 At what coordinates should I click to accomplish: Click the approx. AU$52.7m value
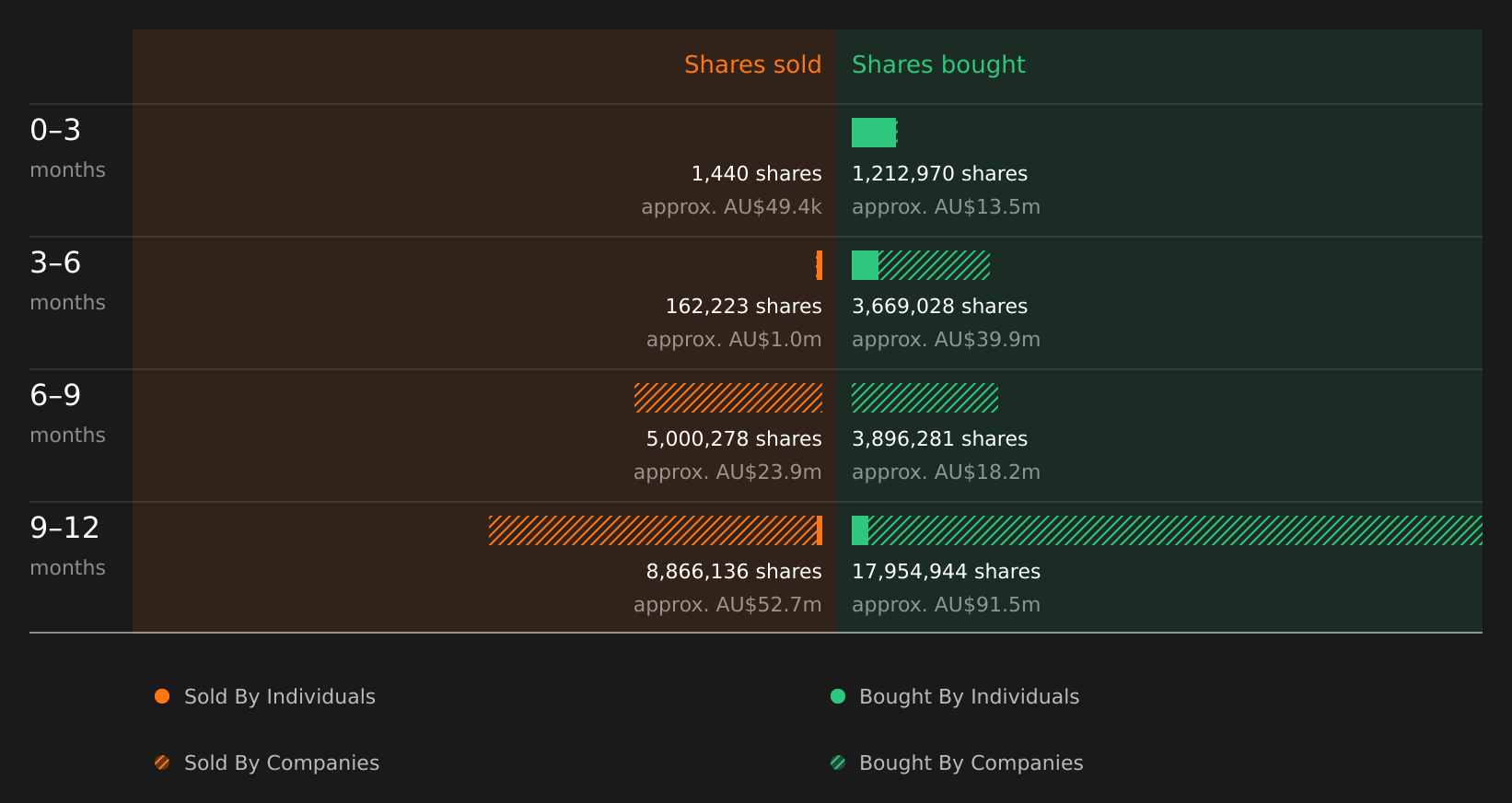[x=727, y=605]
